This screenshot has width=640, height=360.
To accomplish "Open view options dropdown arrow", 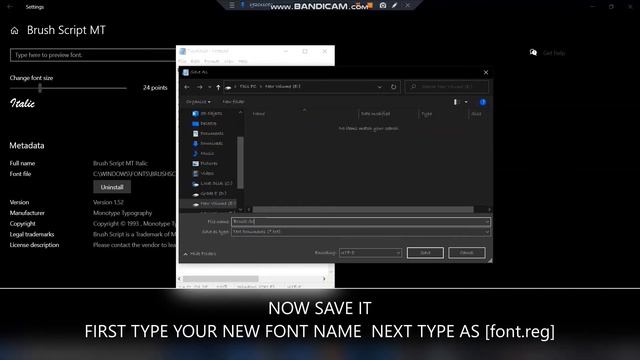I will click(466, 102).
